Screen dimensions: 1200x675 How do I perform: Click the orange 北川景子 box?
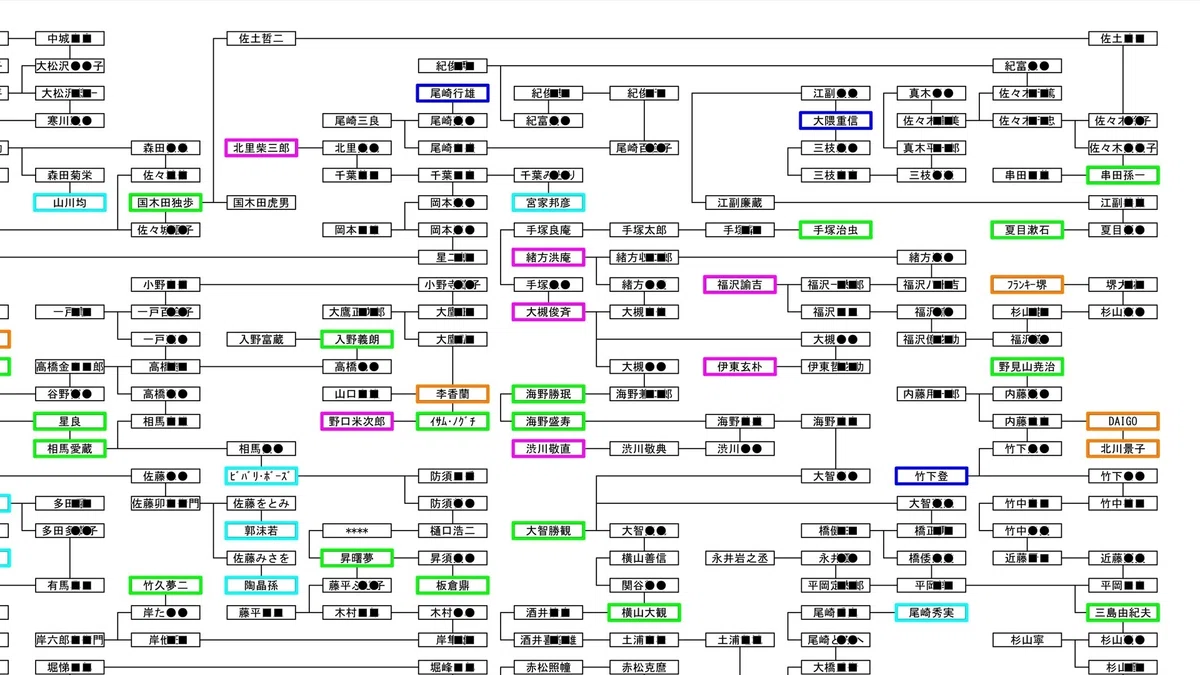1123,448
